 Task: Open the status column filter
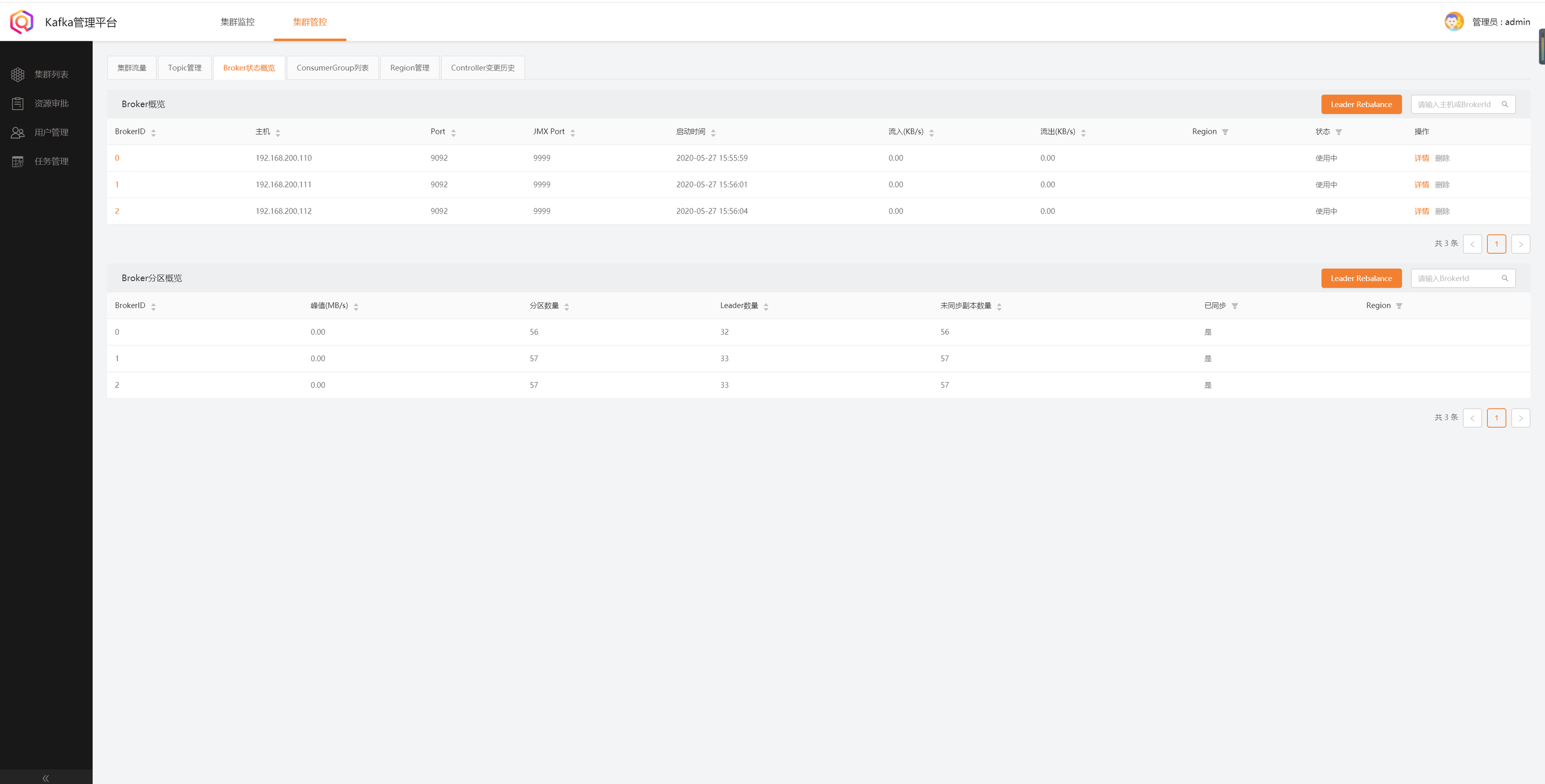point(1339,132)
